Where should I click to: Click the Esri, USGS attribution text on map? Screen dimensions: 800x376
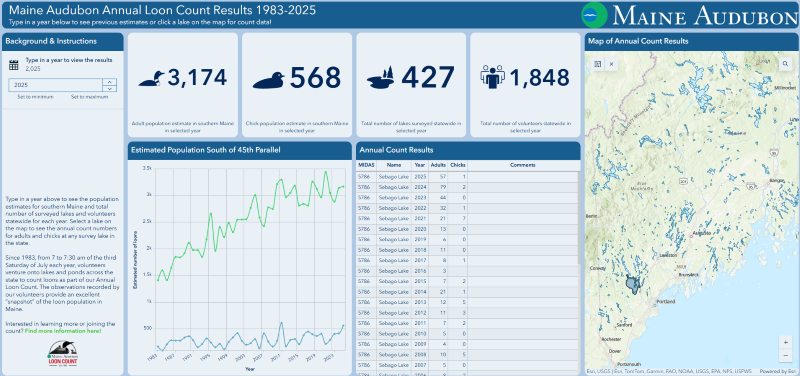668,371
